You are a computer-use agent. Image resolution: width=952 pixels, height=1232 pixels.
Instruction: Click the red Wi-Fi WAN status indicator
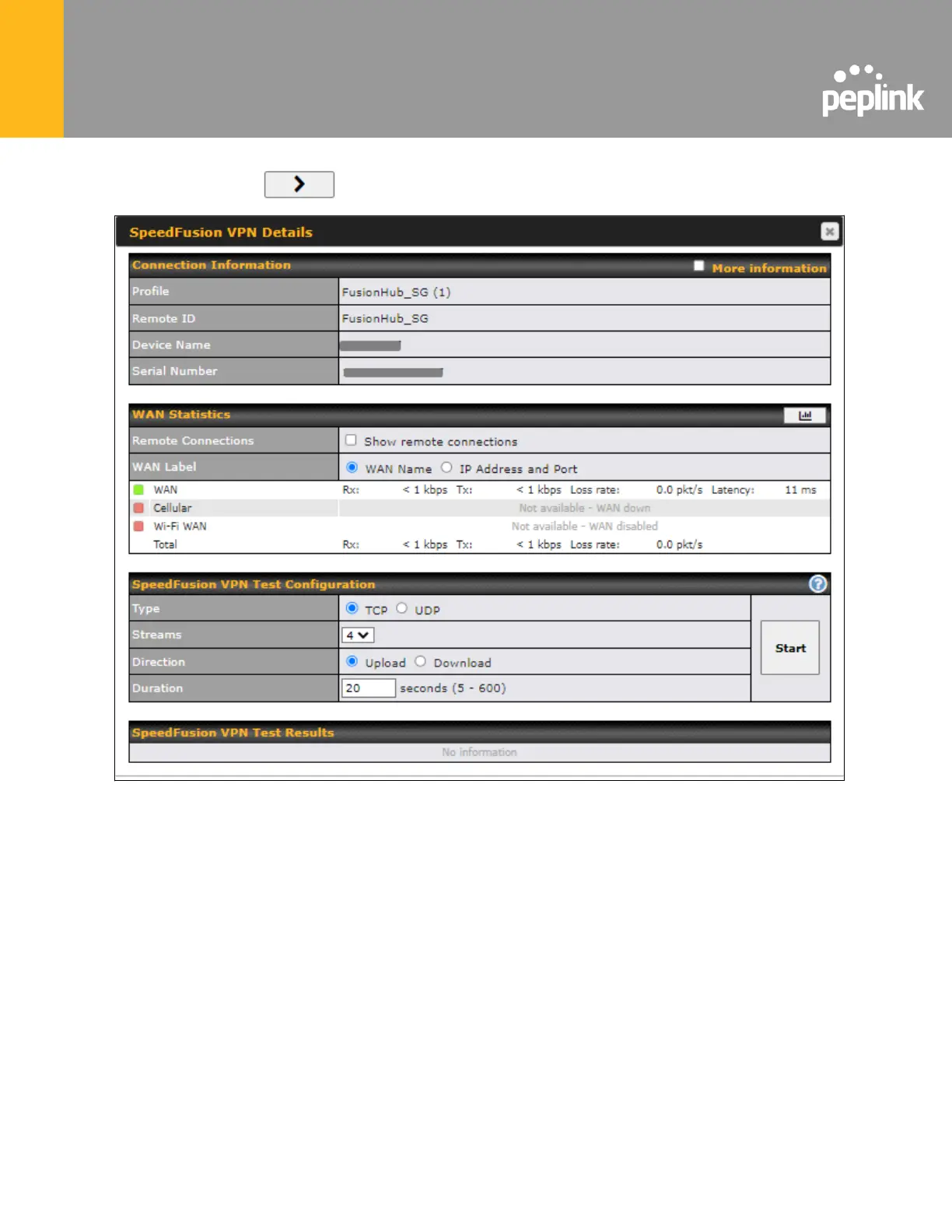(138, 527)
